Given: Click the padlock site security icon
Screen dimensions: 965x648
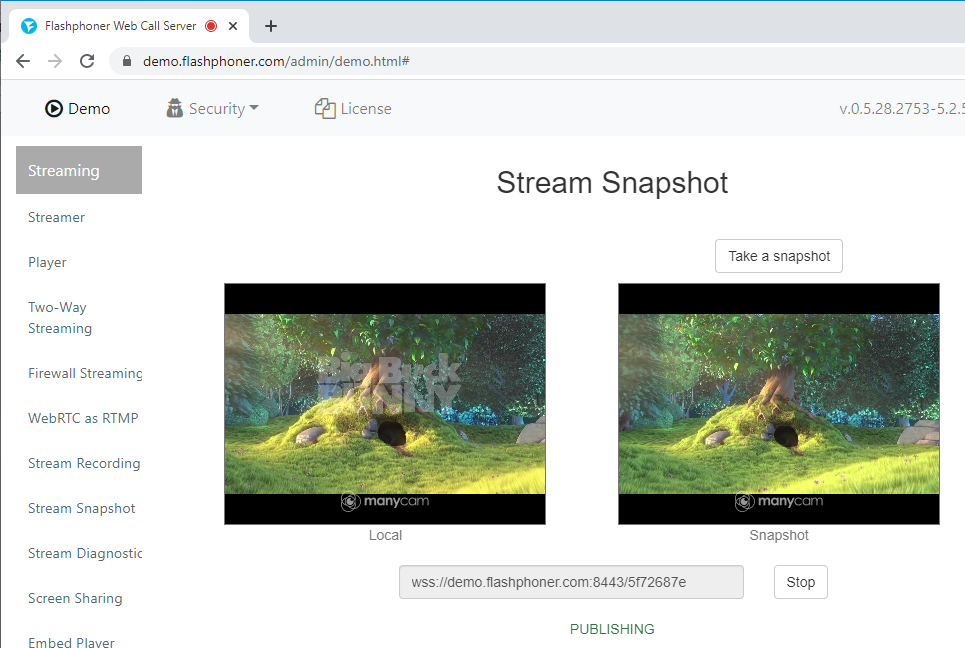Looking at the screenshot, I should click(x=127, y=61).
